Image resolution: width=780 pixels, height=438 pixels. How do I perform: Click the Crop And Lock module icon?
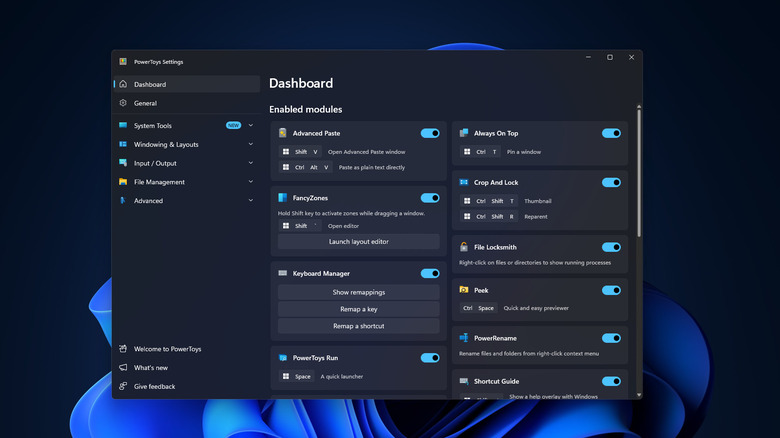coord(465,182)
